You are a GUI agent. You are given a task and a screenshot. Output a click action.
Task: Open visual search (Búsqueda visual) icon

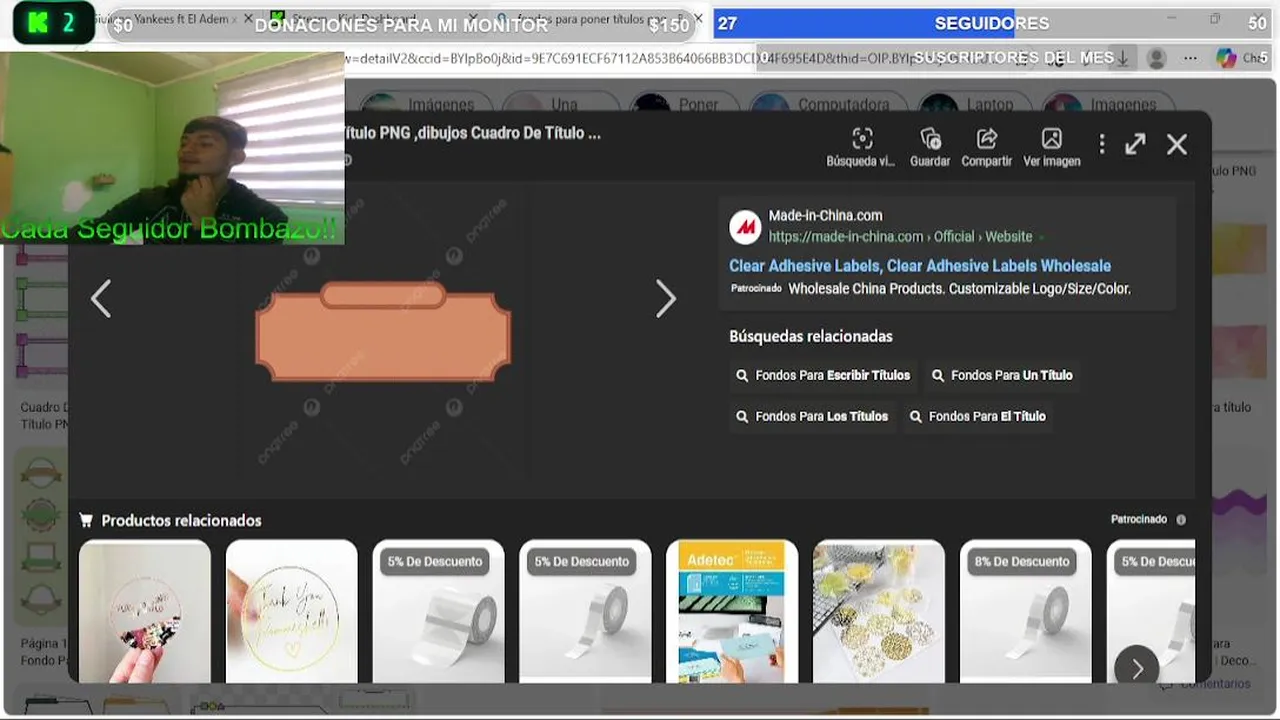(x=862, y=139)
